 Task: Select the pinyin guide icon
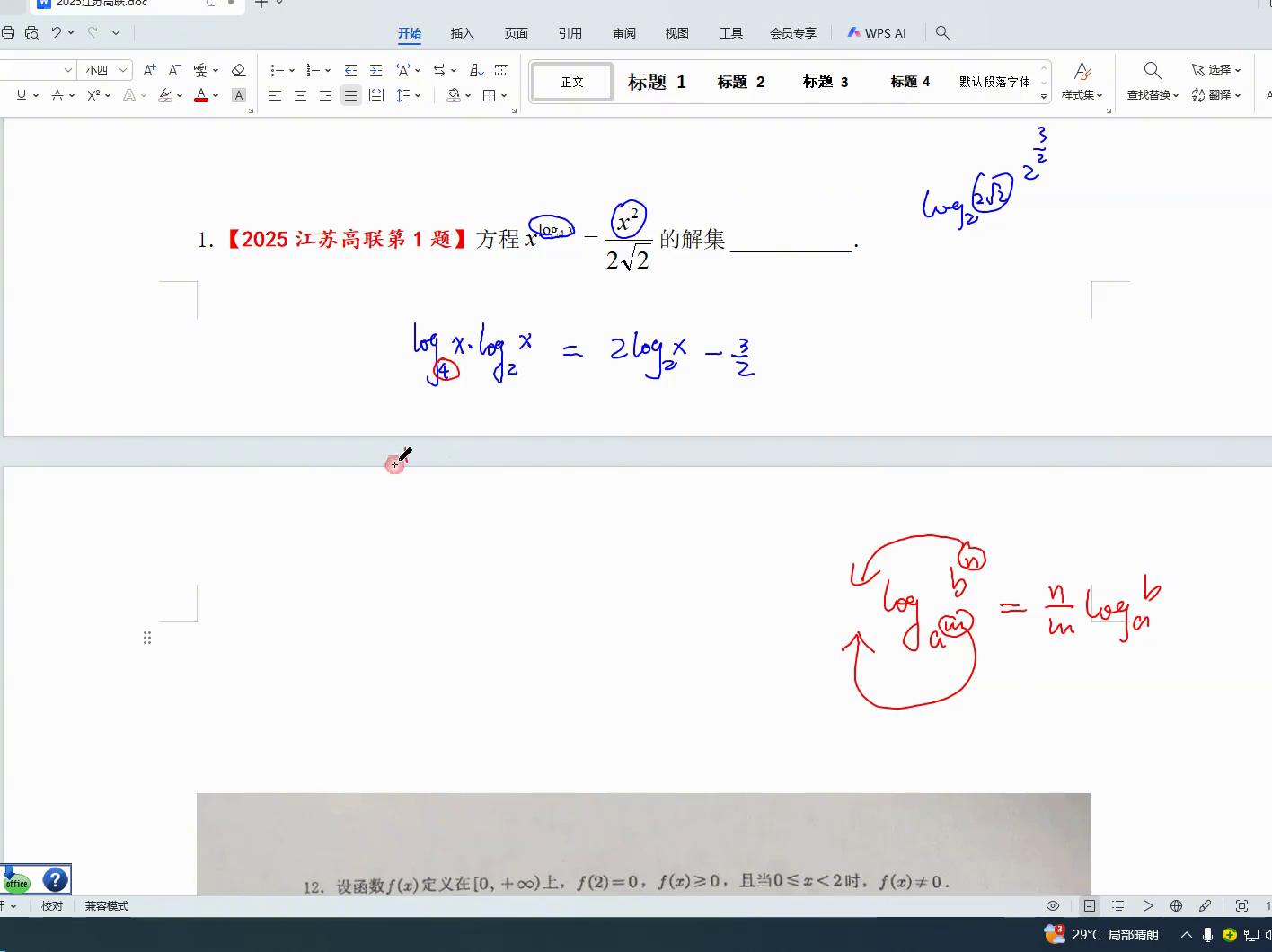(199, 70)
